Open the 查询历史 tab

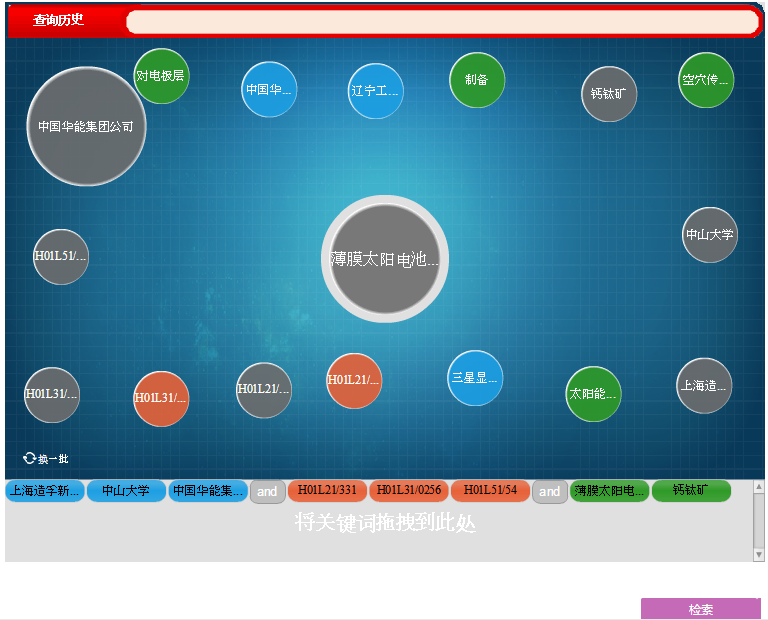59,21
